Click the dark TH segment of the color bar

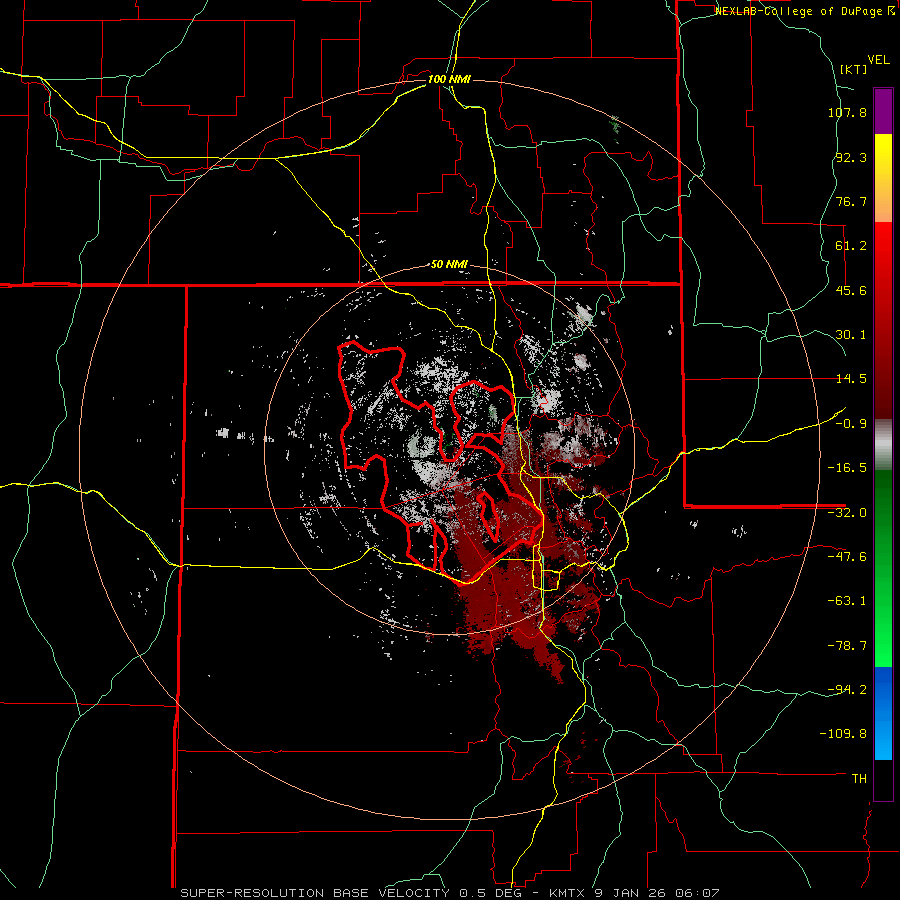click(x=883, y=780)
